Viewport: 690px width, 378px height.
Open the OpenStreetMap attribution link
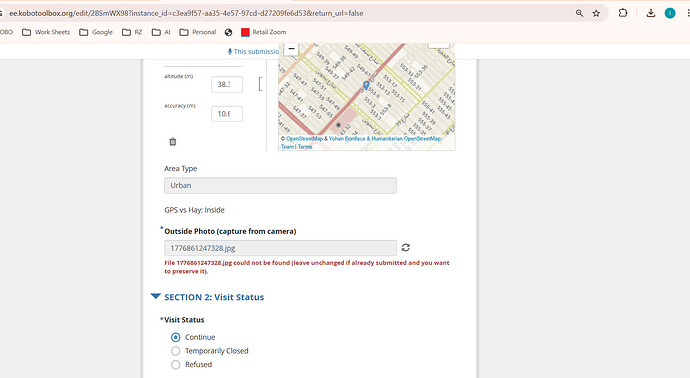tap(304, 139)
